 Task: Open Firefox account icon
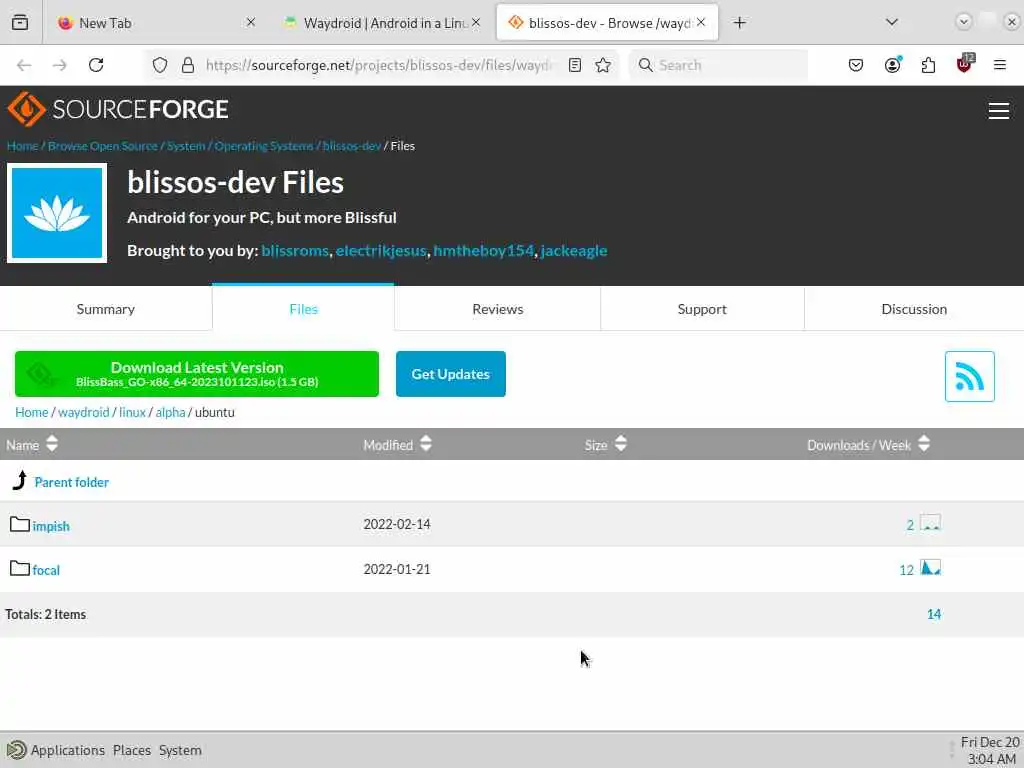coord(892,65)
